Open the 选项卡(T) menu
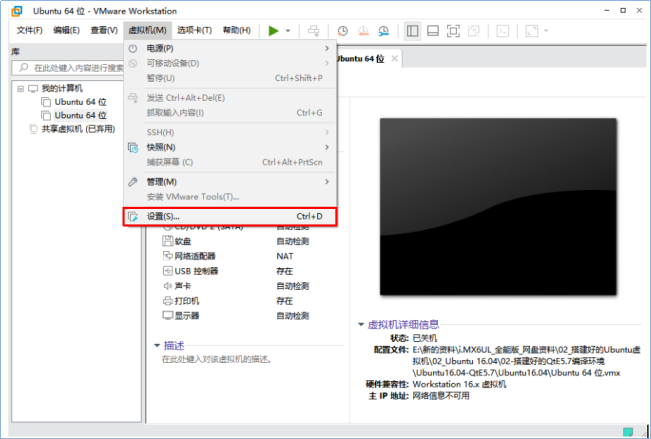This screenshot has width=651, height=439. [x=194, y=30]
